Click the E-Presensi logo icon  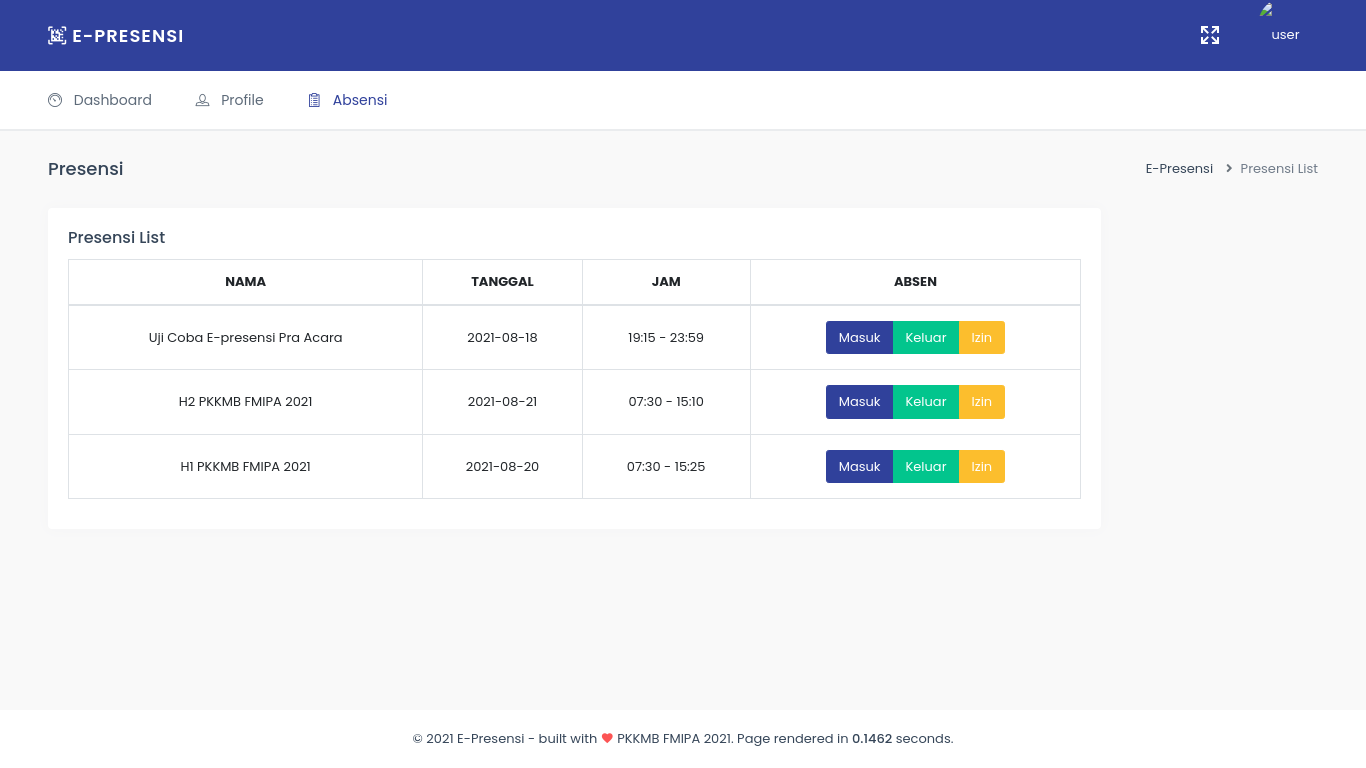pyautogui.click(x=57, y=36)
